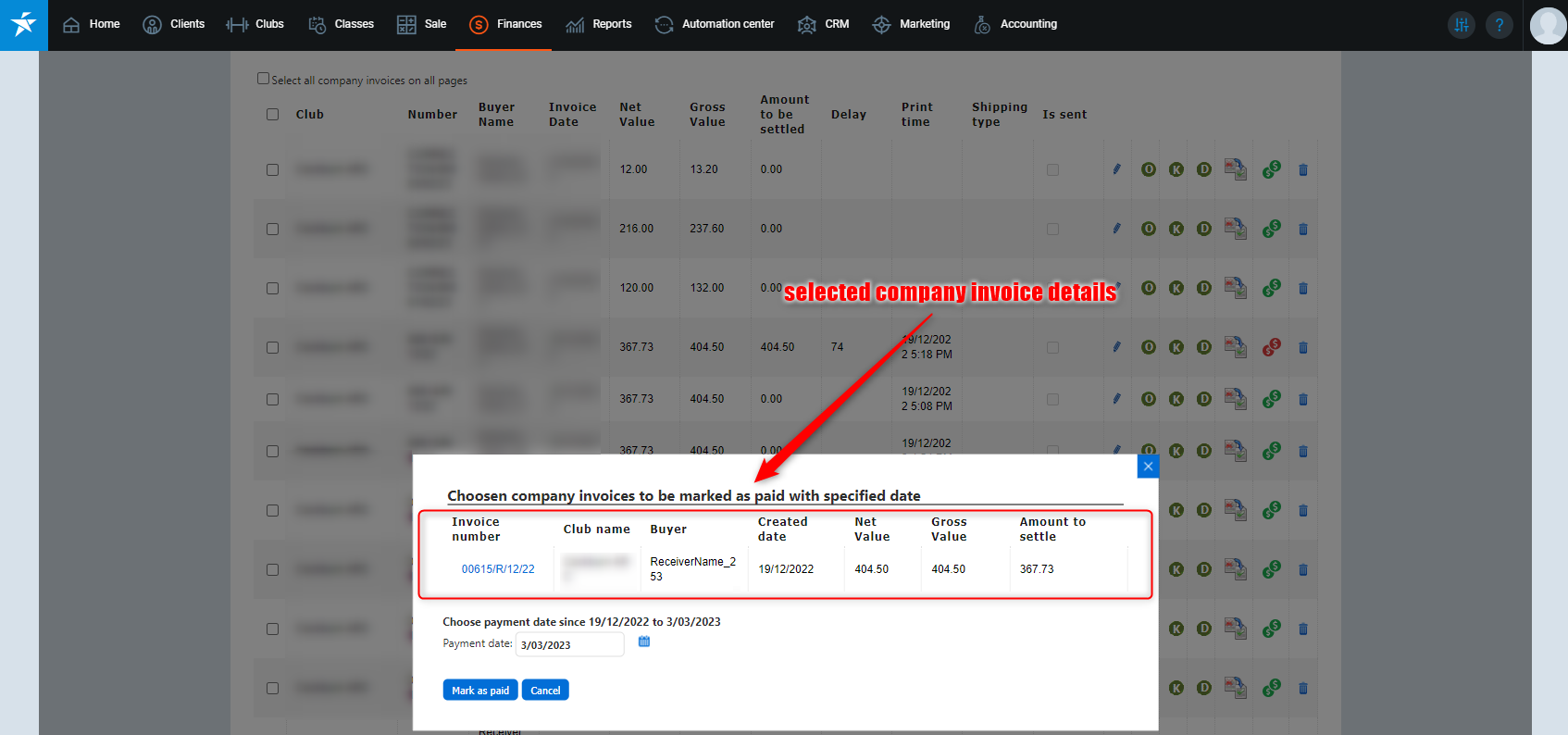
Task: Click the red unpaid coins icon in 74 delay row
Action: pyautogui.click(x=1272, y=347)
